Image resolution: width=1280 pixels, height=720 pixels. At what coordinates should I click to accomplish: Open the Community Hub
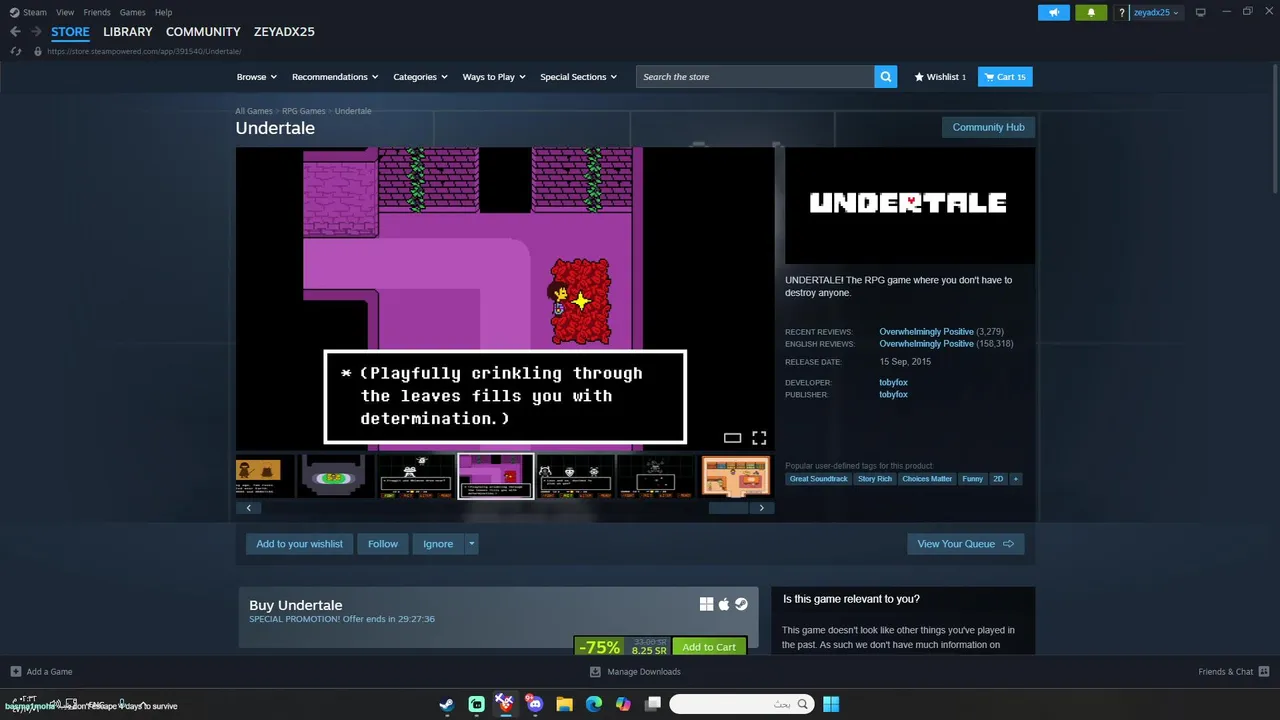[x=988, y=127]
